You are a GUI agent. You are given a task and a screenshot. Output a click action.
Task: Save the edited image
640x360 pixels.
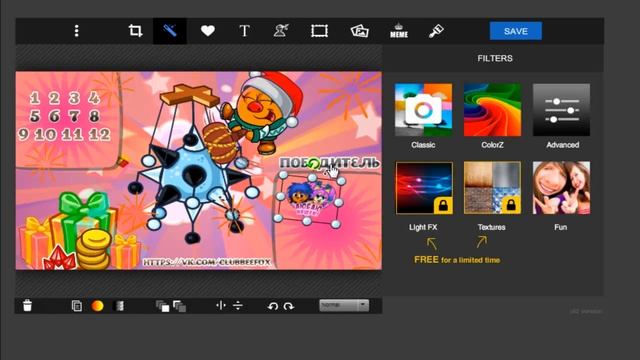pyautogui.click(x=516, y=31)
